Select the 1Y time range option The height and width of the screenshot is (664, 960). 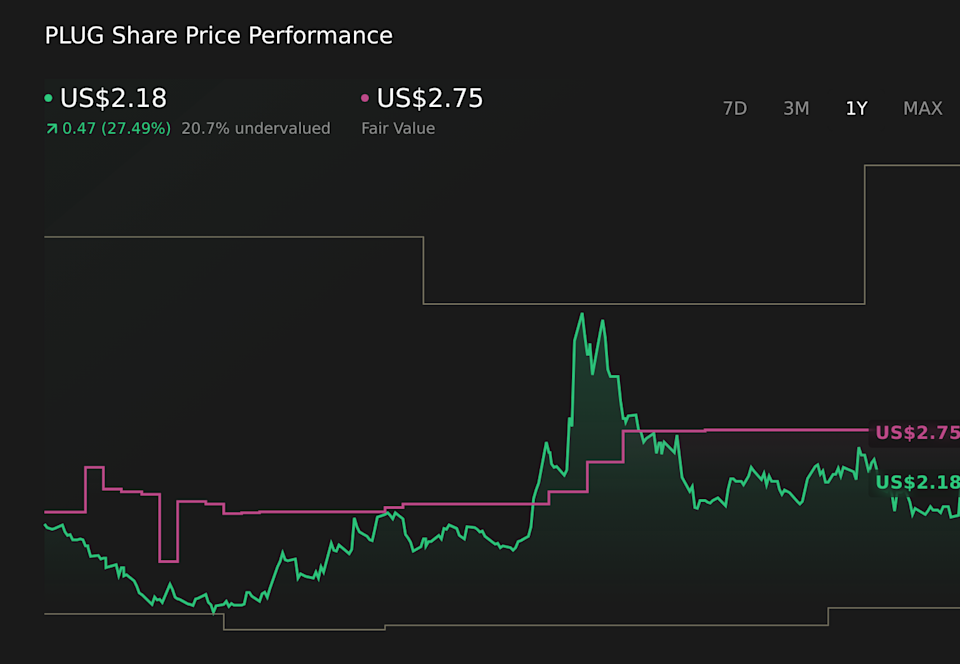856,109
